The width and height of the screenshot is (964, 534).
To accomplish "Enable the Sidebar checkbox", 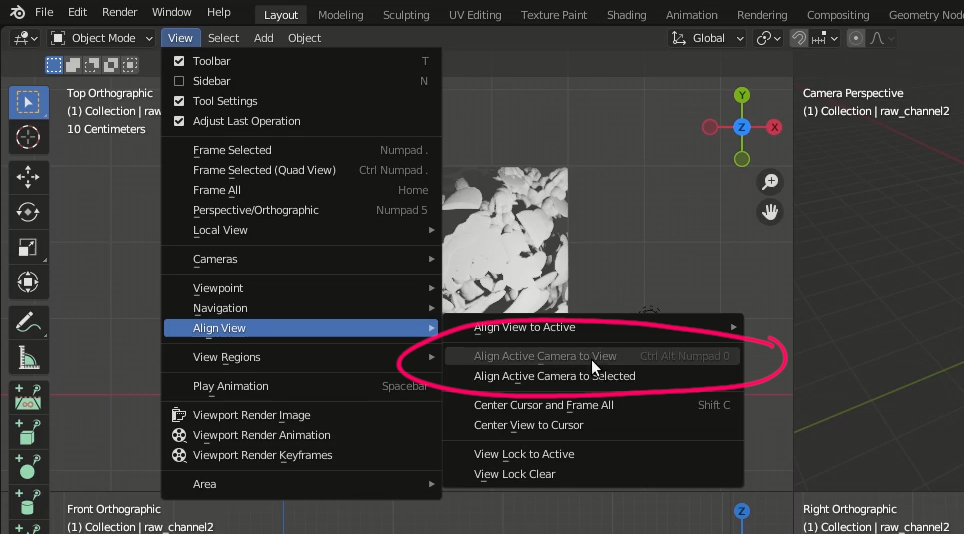I will tap(179, 81).
